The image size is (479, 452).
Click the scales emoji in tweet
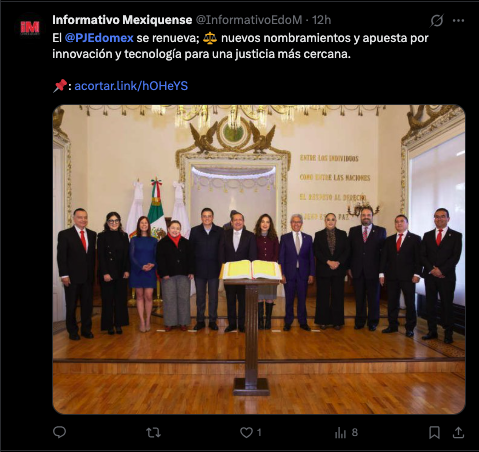point(210,38)
